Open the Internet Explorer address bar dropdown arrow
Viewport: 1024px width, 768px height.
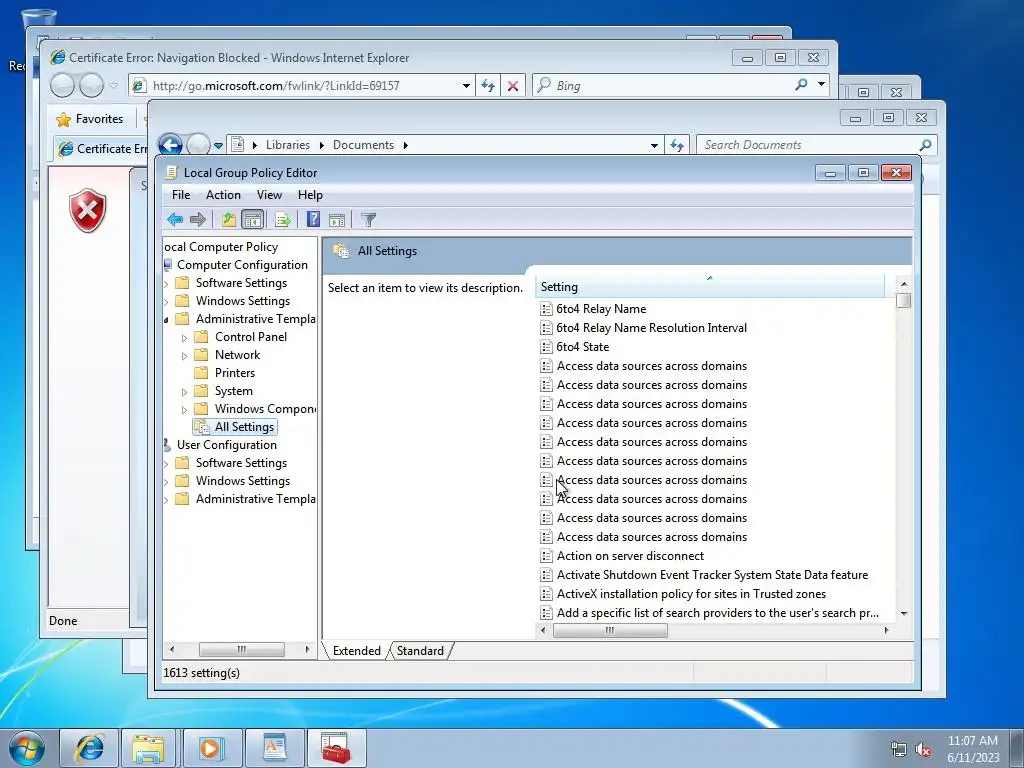tap(466, 86)
